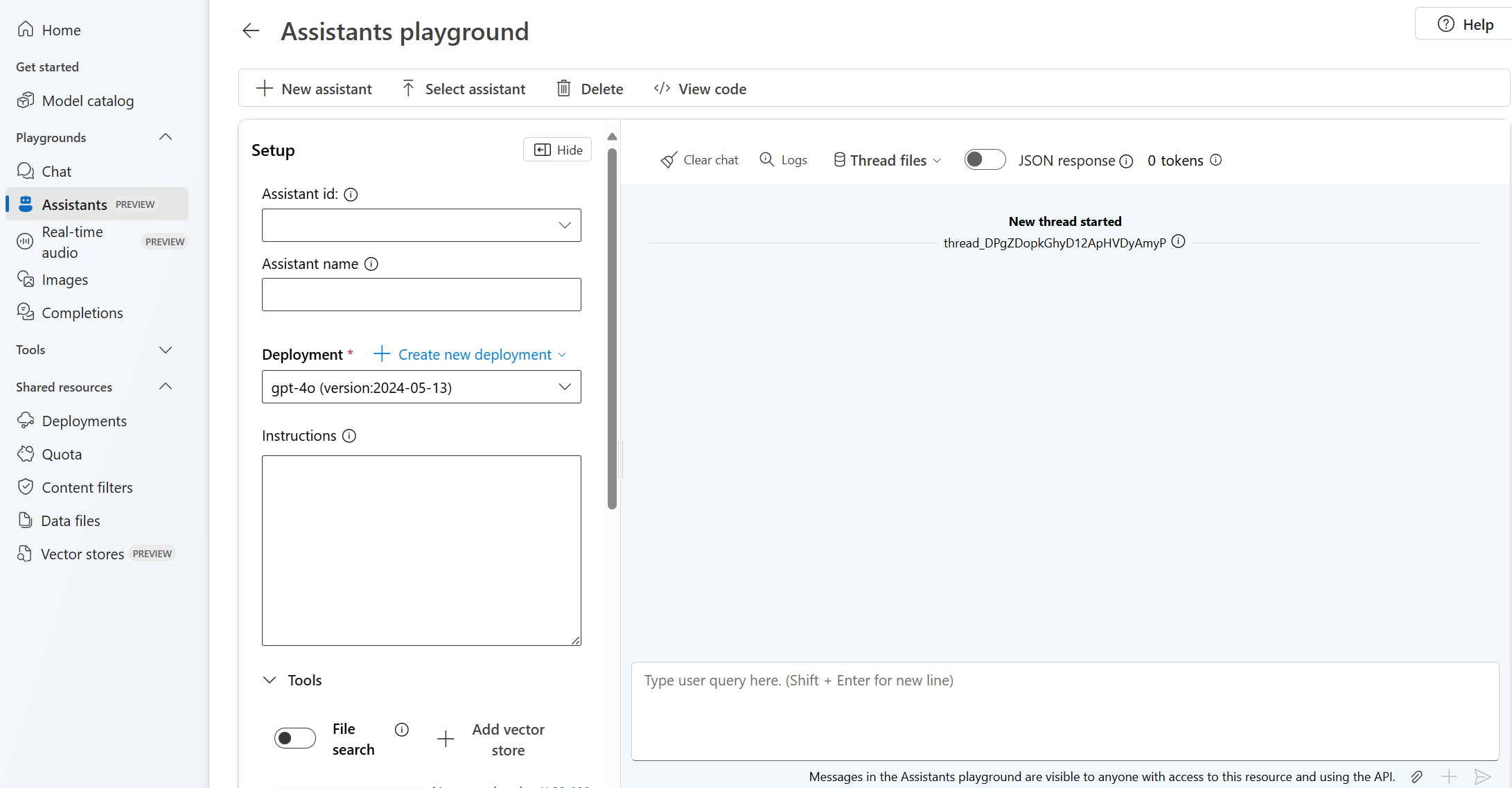Click the plus icon beside send
The height and width of the screenshot is (788, 1512).
pyautogui.click(x=1449, y=777)
